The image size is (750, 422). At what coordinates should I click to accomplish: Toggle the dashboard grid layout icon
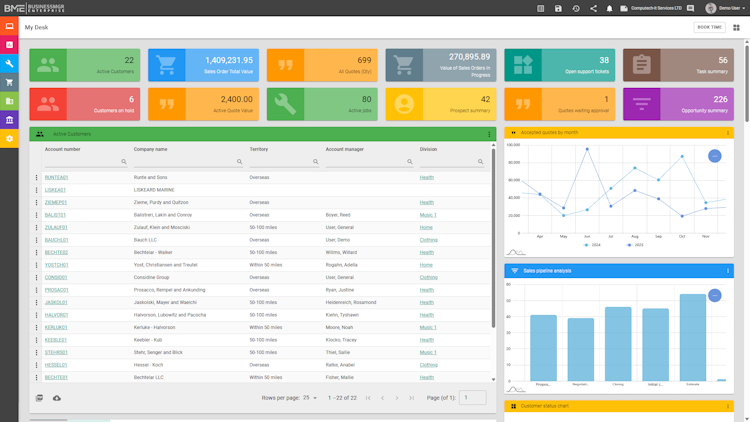pyautogui.click(x=737, y=28)
